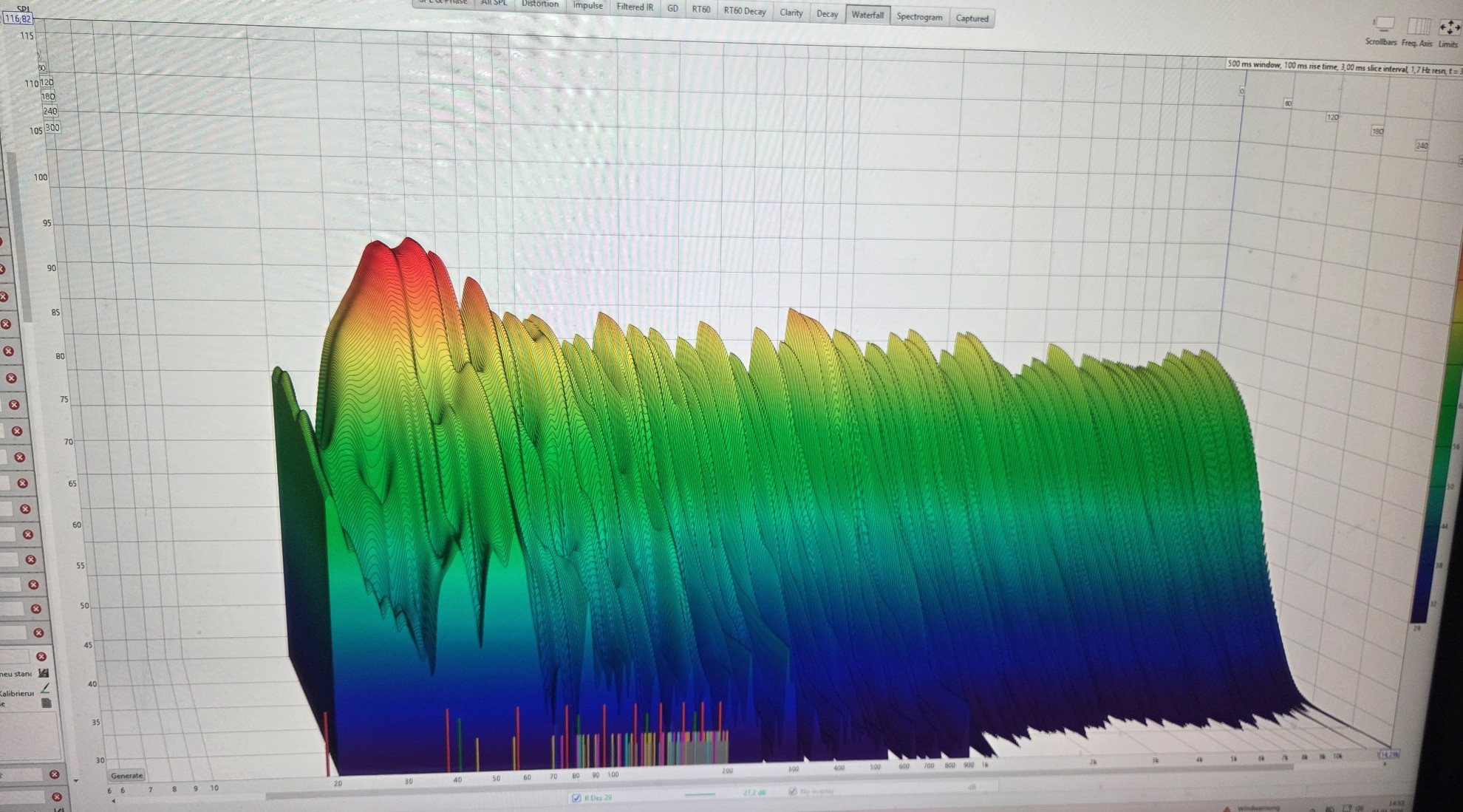Click the pencil edit icon beside Kalibrierung
Viewport: 1463px width, 812px height.
(x=46, y=689)
